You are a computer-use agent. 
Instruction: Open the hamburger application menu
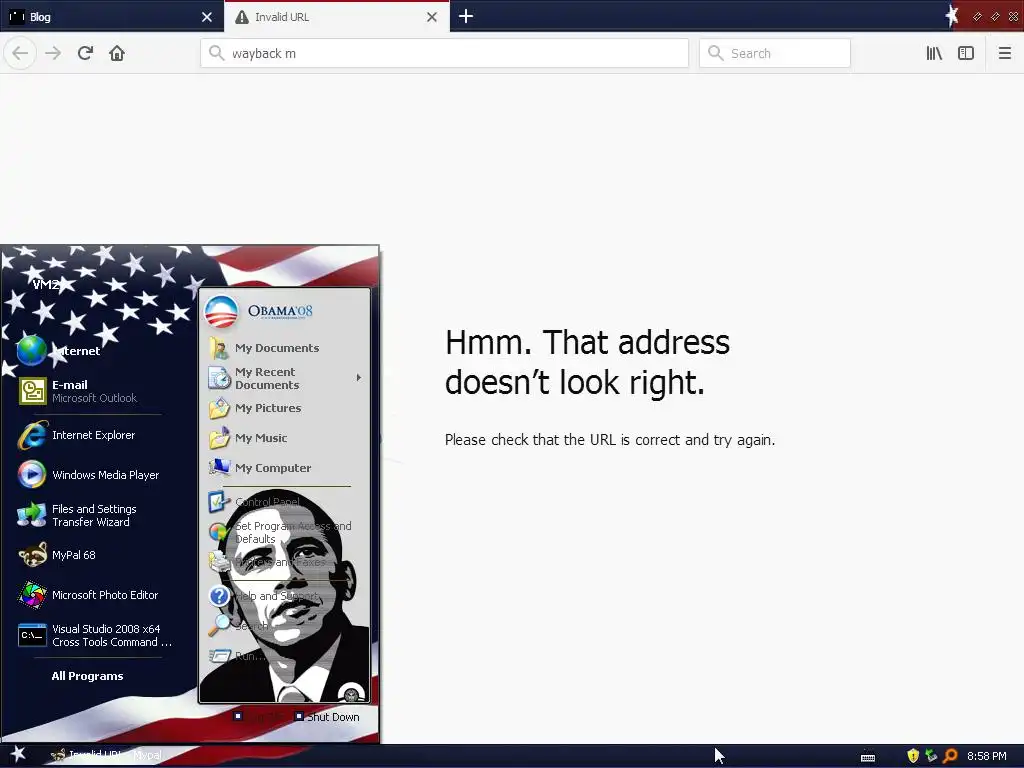tap(1004, 53)
